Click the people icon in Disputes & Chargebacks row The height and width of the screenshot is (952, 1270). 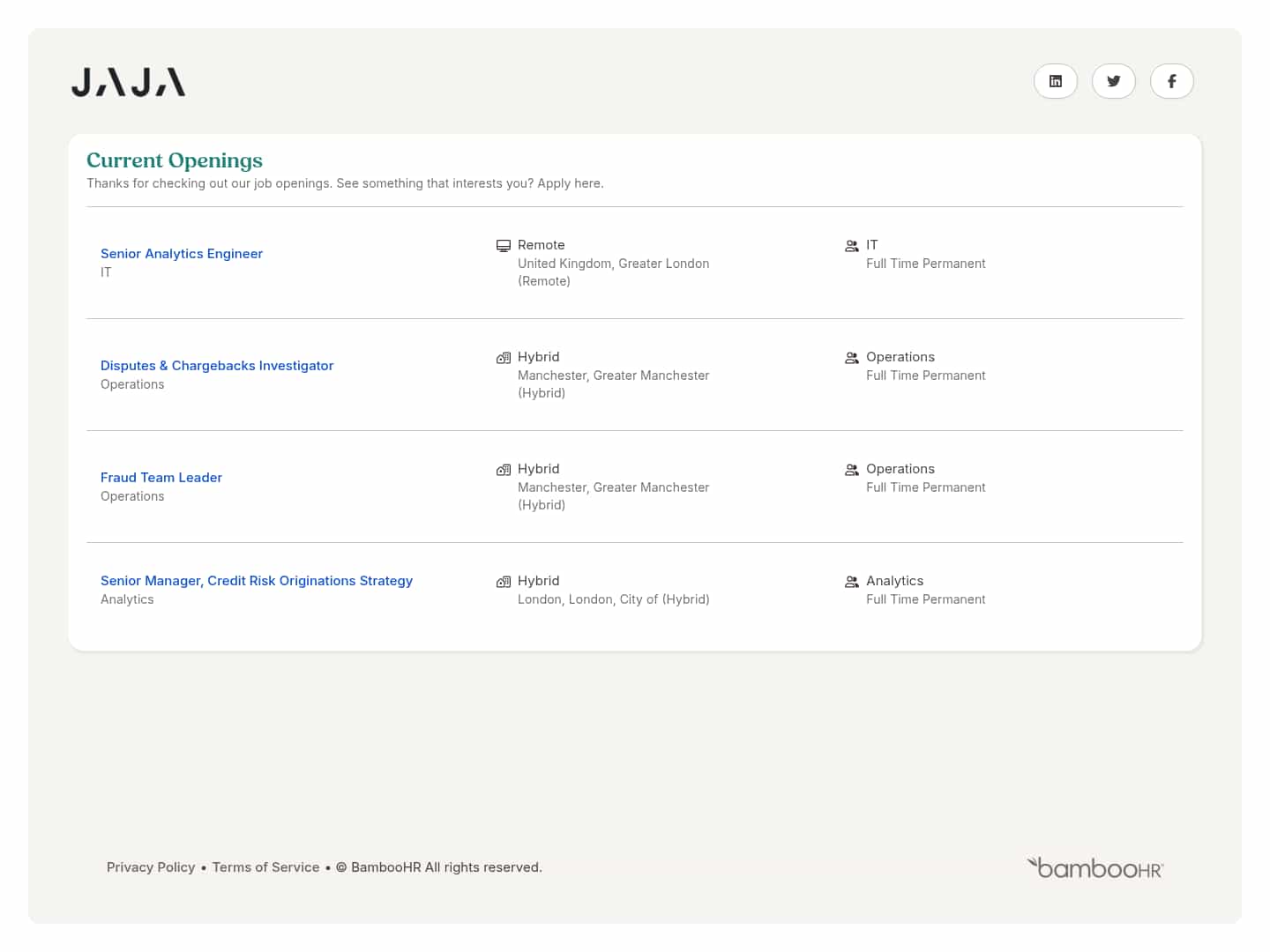click(852, 358)
